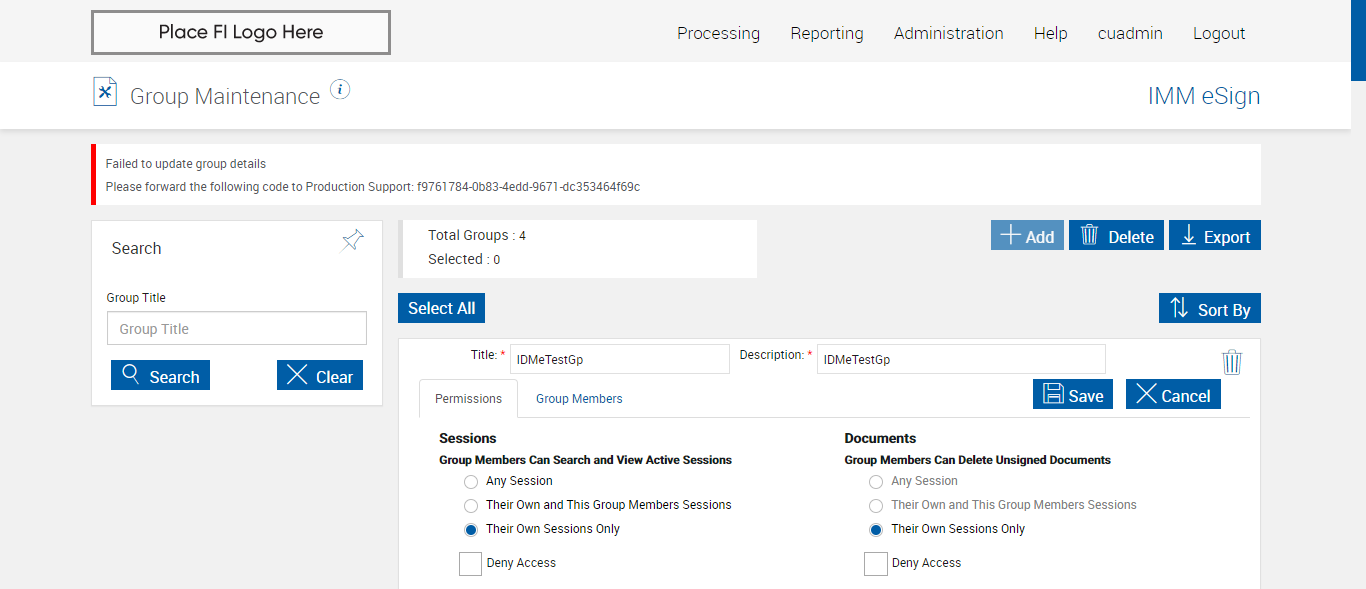Select Their Own Sessions Only under Documents
The height and width of the screenshot is (589, 1366).
coord(876,529)
